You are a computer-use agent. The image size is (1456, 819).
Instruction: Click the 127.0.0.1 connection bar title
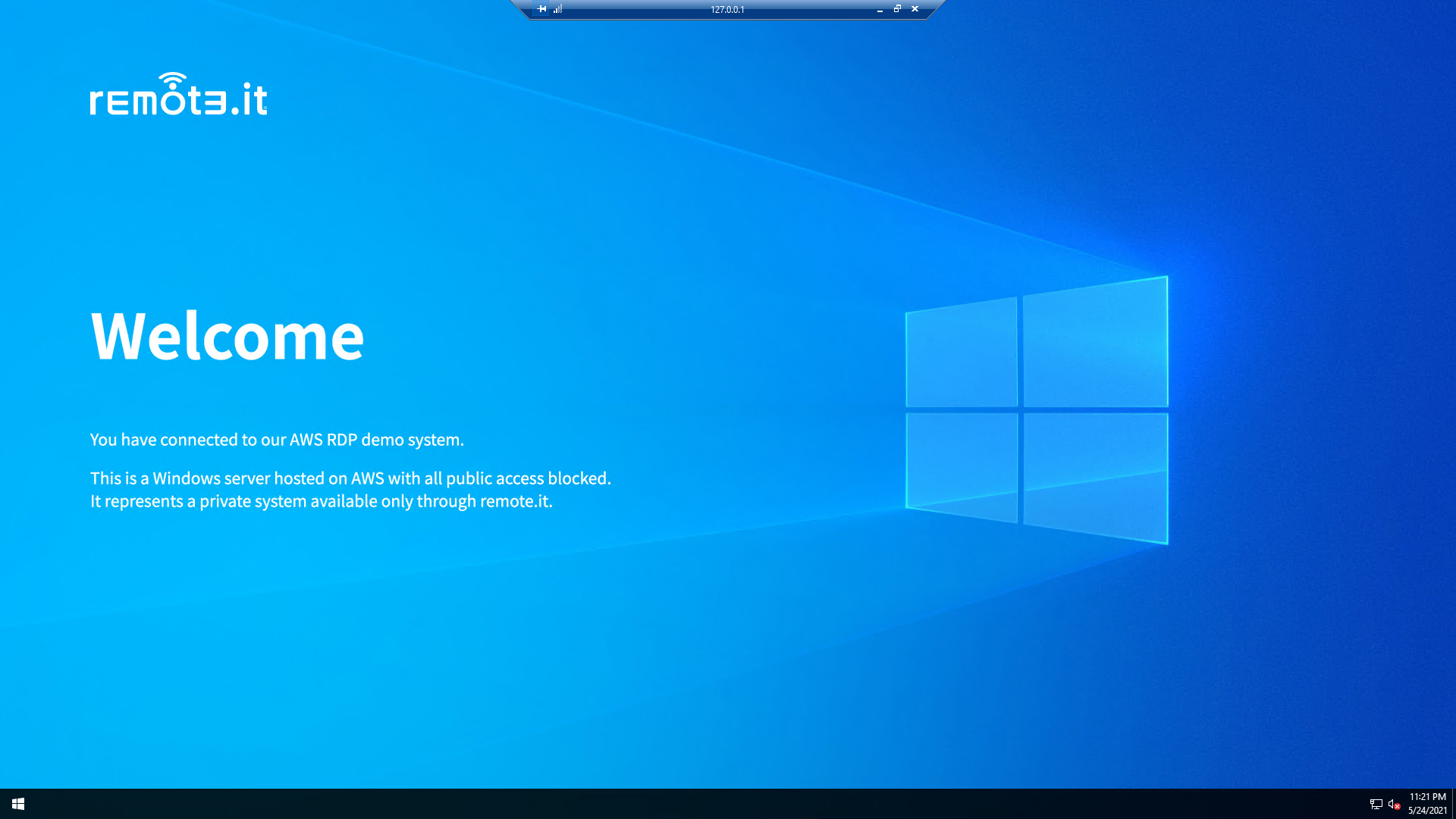point(727,10)
